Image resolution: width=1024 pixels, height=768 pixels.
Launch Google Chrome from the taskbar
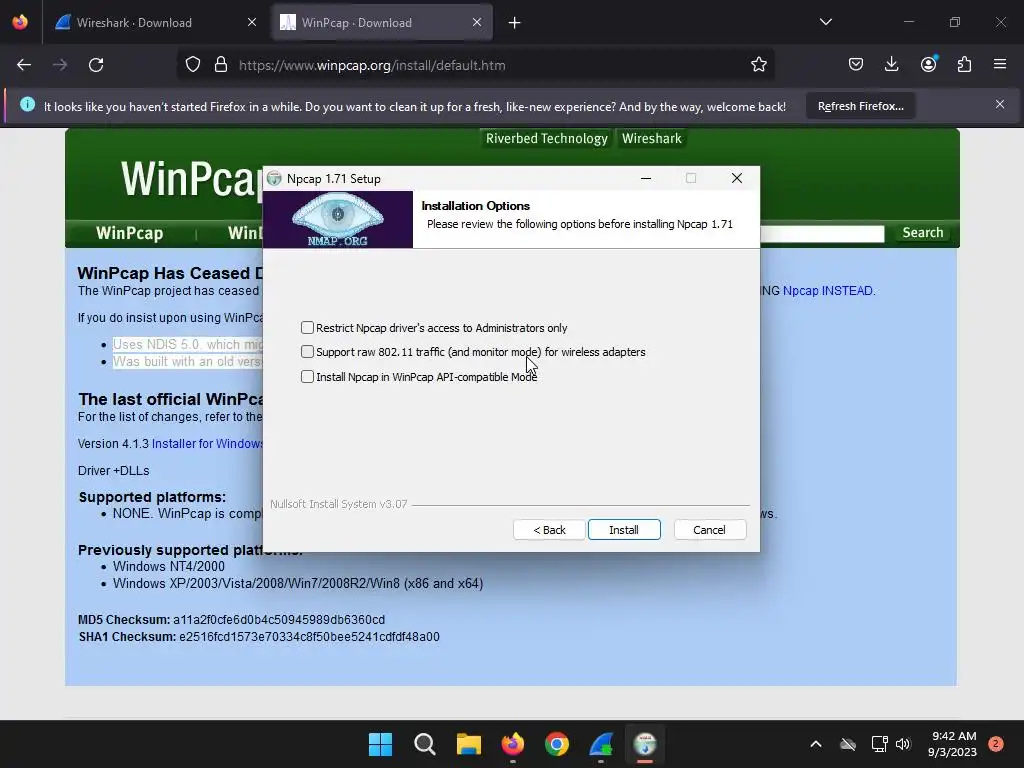(556, 744)
